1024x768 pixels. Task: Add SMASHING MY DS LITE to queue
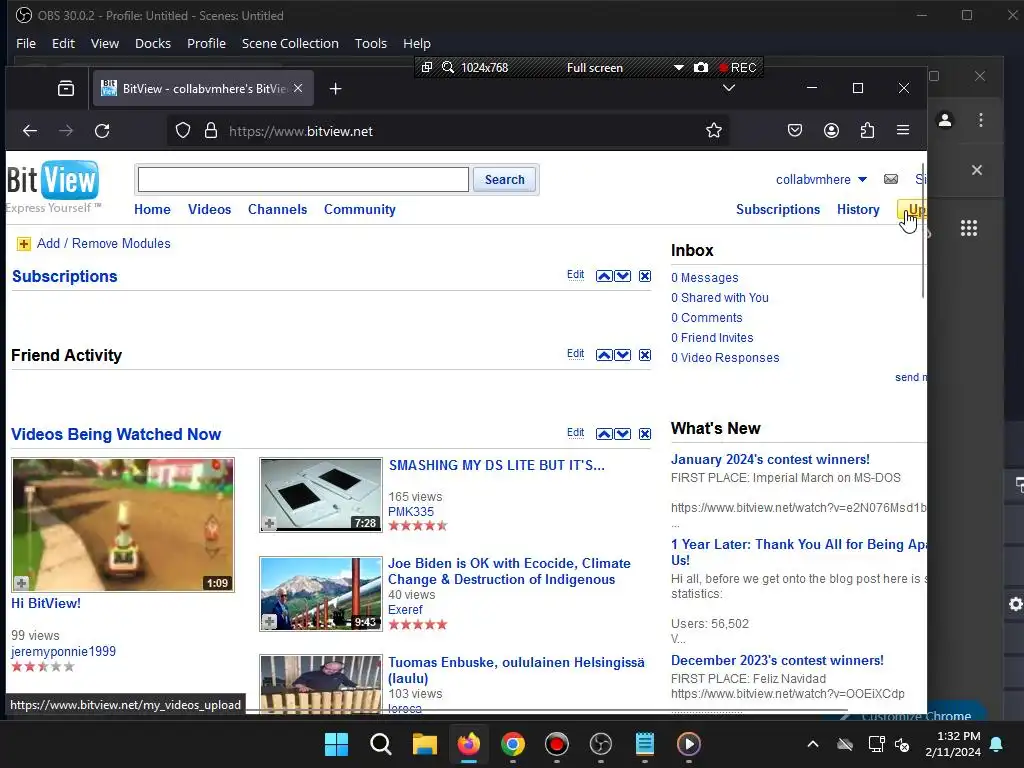click(269, 523)
